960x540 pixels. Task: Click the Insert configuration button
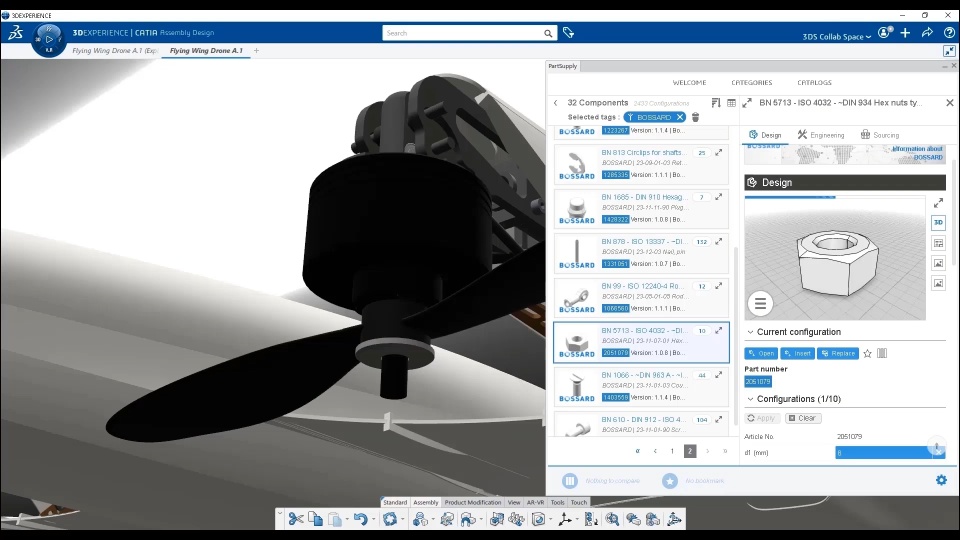point(797,353)
